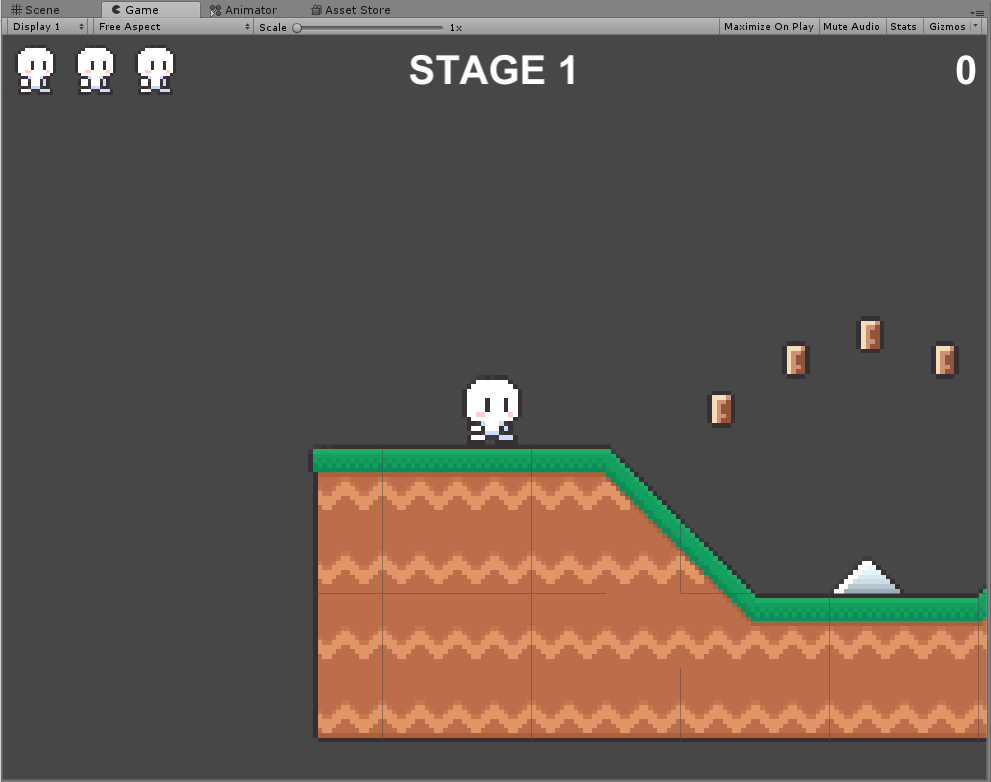Click the STAGE 1 title text
Viewport: 991px width, 782px height.
(492, 70)
